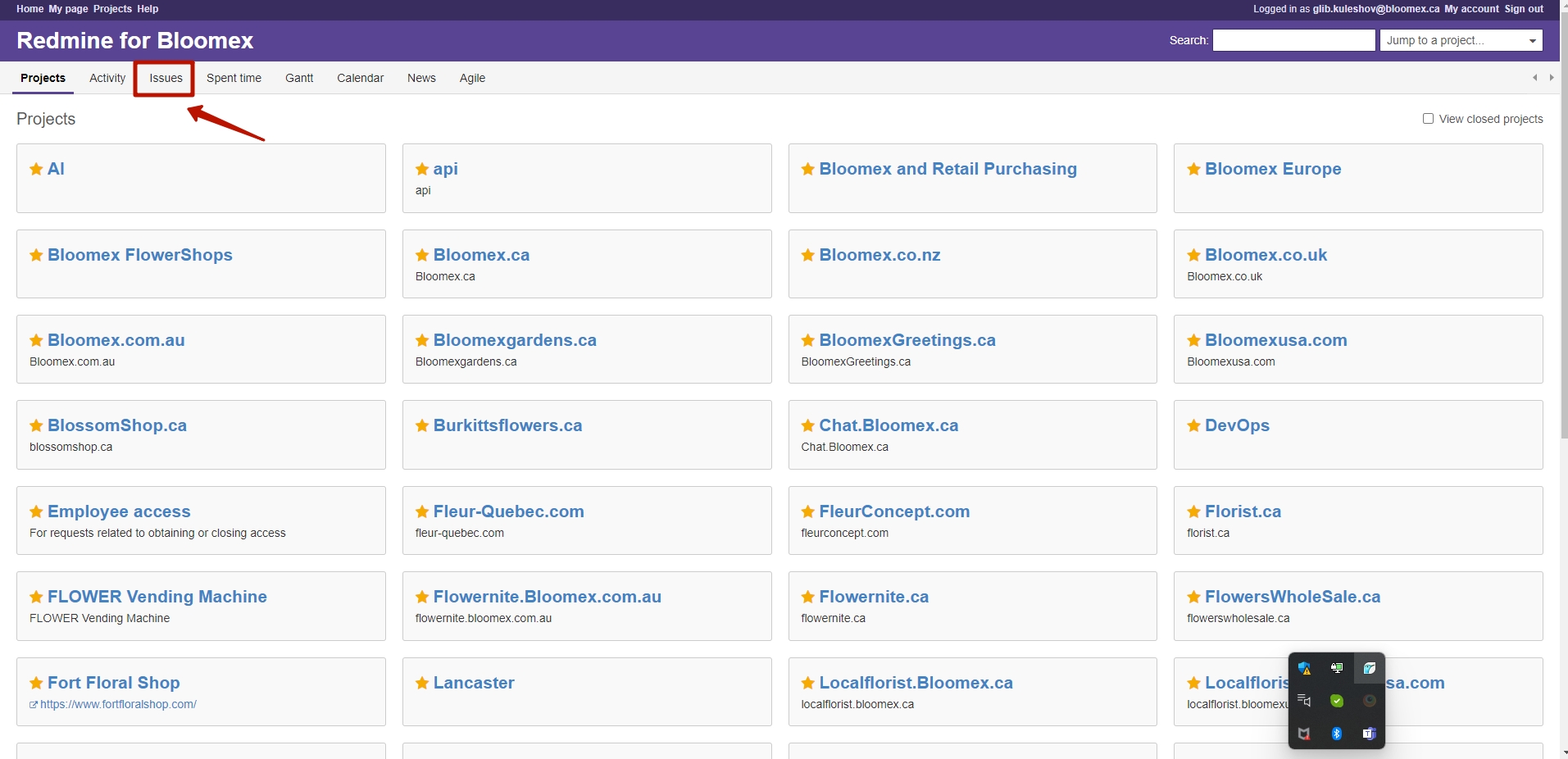The image size is (1568, 759).
Task: Enable View closed projects checkbox
Action: [1428, 119]
